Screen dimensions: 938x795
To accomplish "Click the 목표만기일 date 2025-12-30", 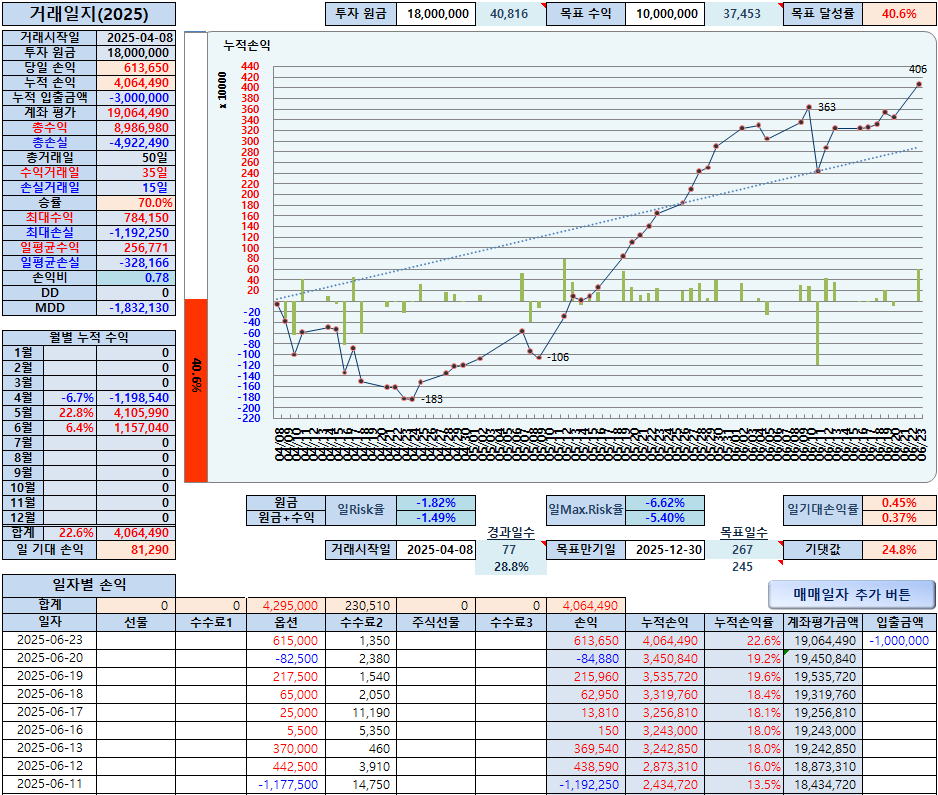I will [665, 549].
